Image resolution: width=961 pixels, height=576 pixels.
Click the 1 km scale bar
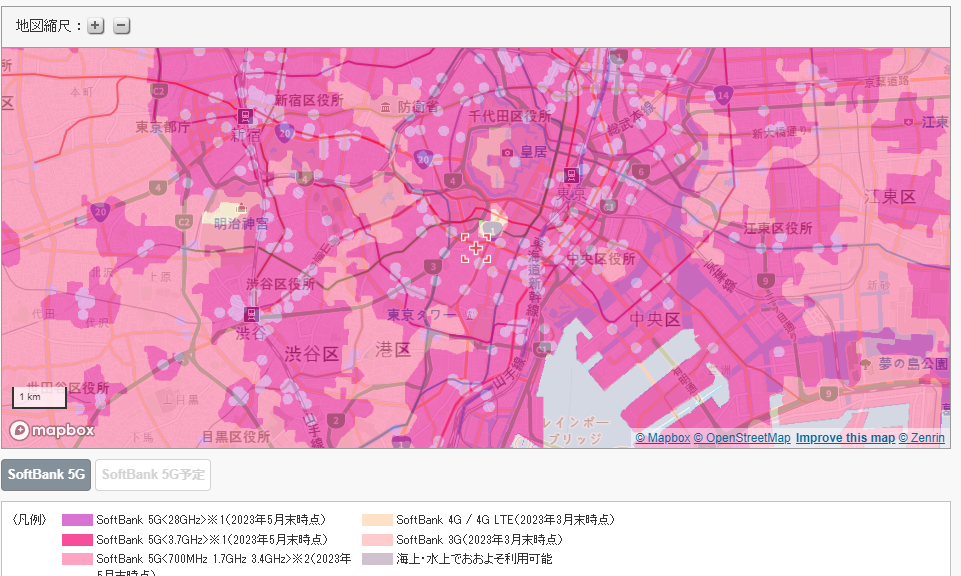coord(39,397)
